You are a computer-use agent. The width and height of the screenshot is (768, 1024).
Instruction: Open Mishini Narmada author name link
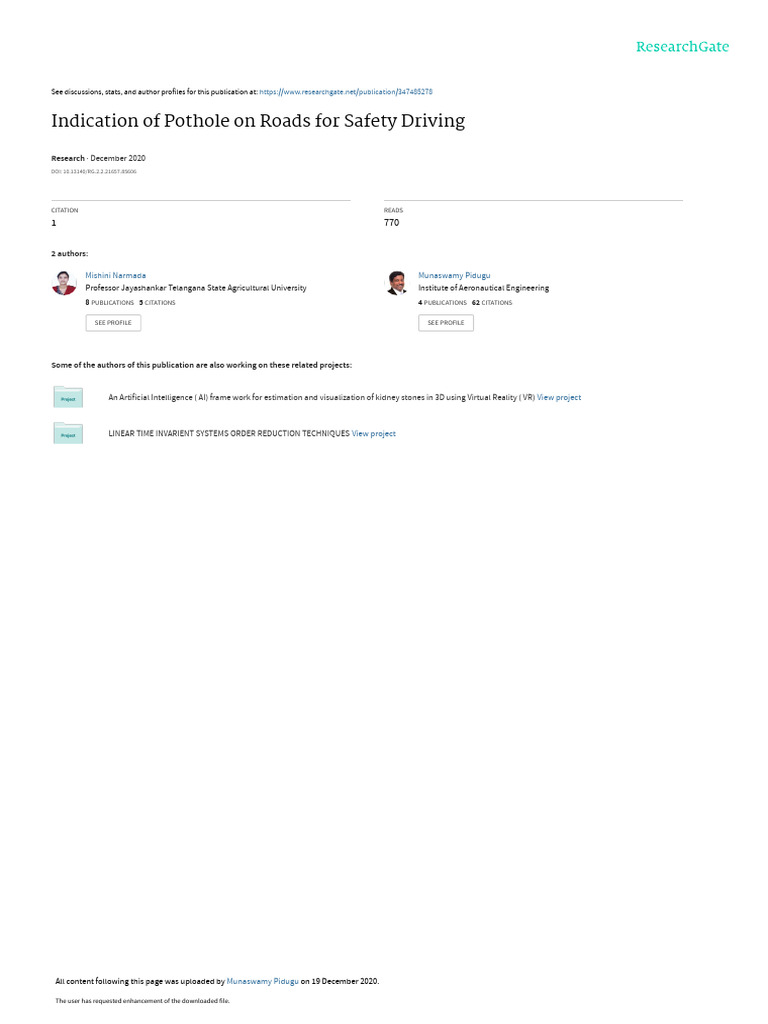coord(116,276)
